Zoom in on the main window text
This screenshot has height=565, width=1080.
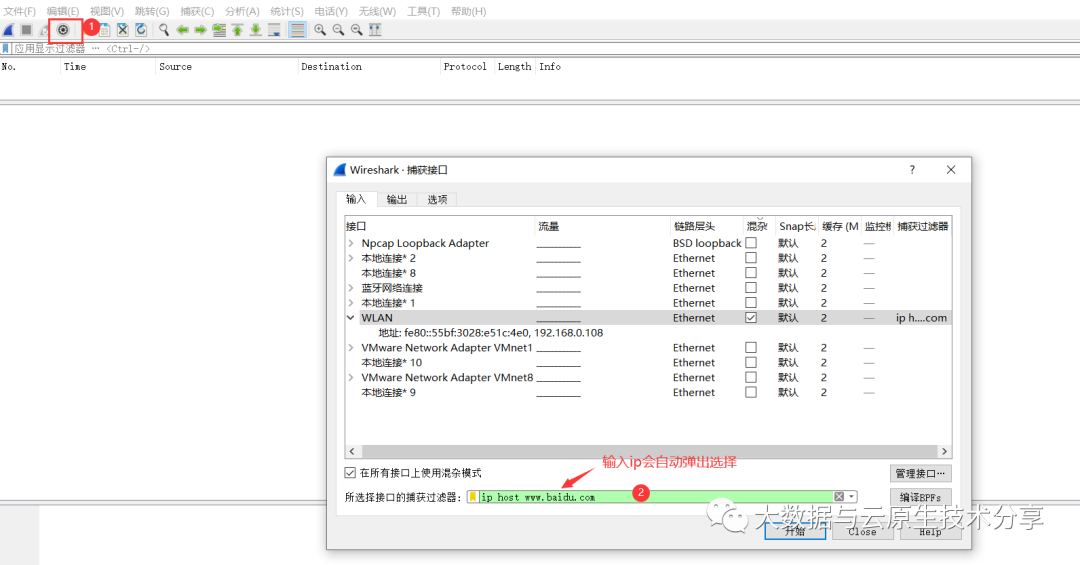[320, 30]
